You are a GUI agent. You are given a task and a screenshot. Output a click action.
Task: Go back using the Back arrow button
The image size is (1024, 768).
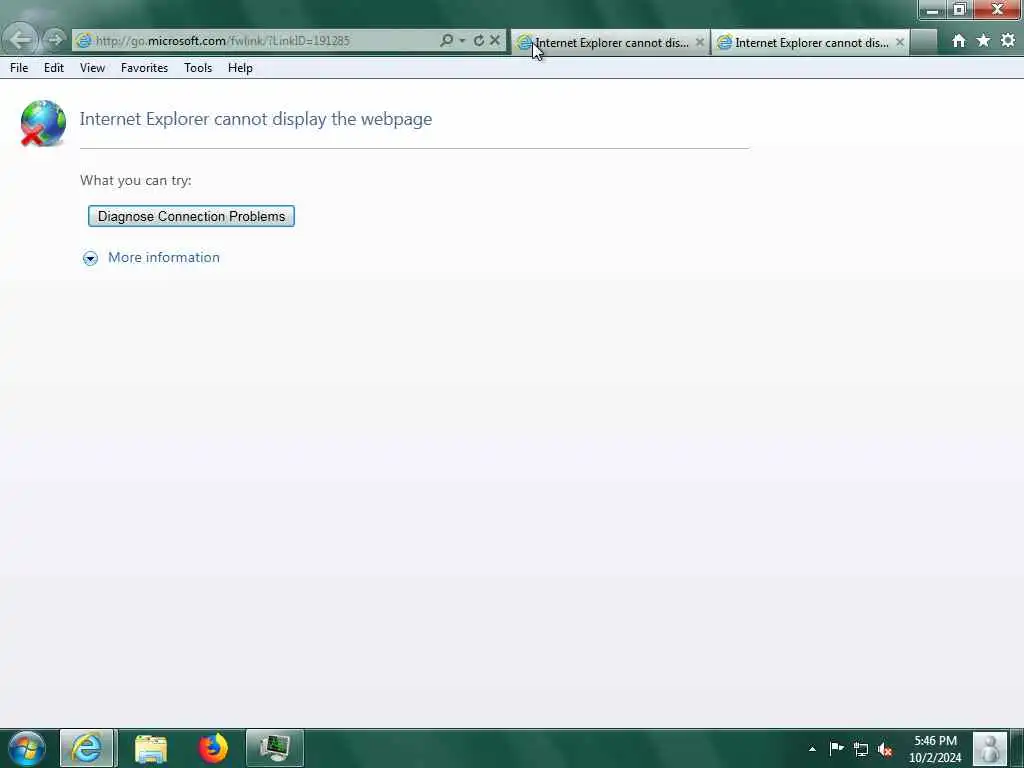click(20, 40)
